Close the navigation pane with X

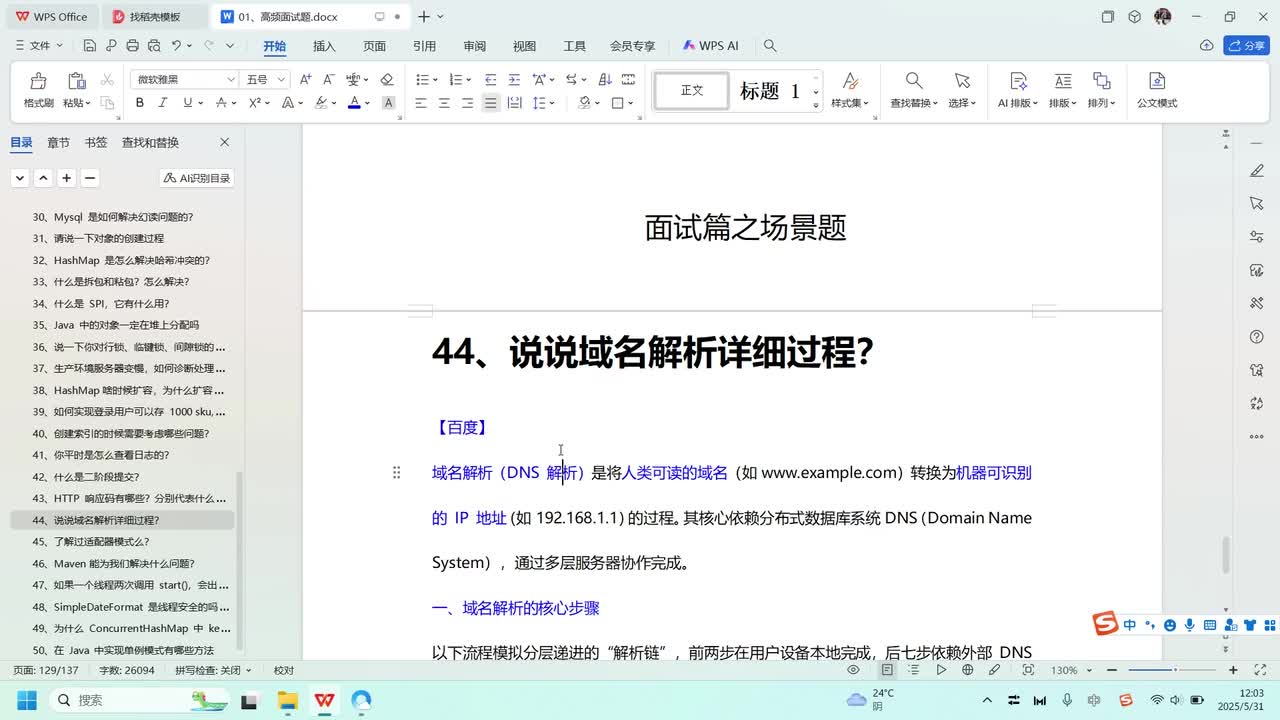(224, 142)
